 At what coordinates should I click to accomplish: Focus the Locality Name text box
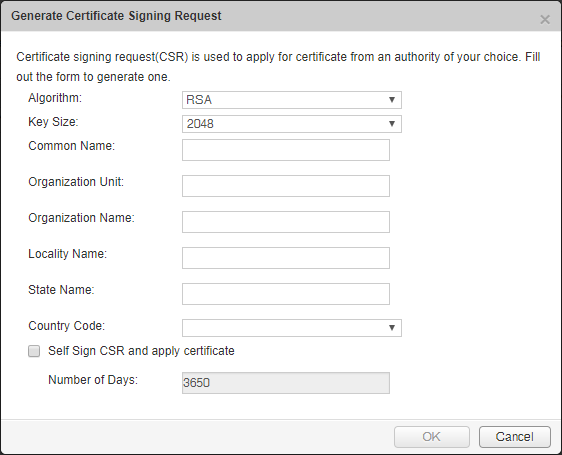(286, 258)
